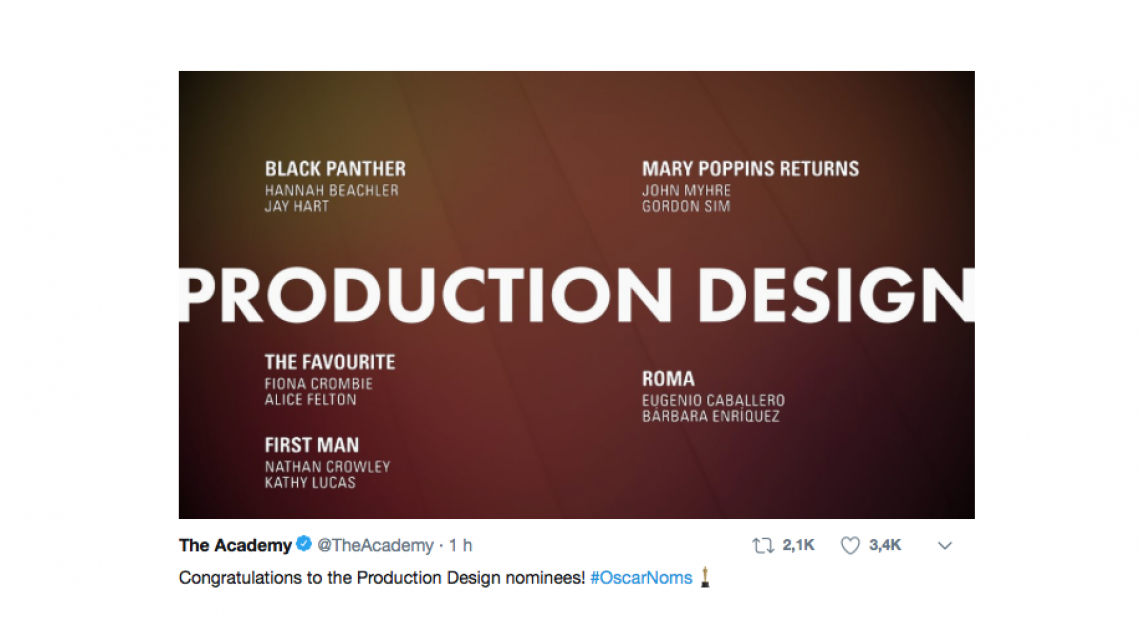The width and height of the screenshot is (1140, 641).
Task: Click the 1 h tweet timestamp
Action: [461, 546]
